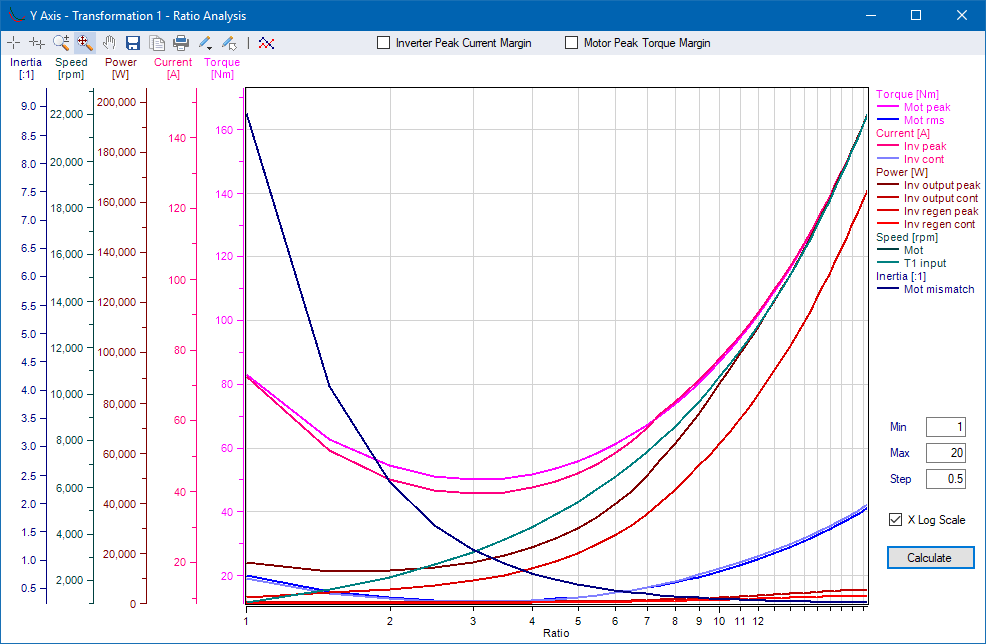Click the magnifier with red arrows tool
This screenshot has height=644, width=986.
85,43
